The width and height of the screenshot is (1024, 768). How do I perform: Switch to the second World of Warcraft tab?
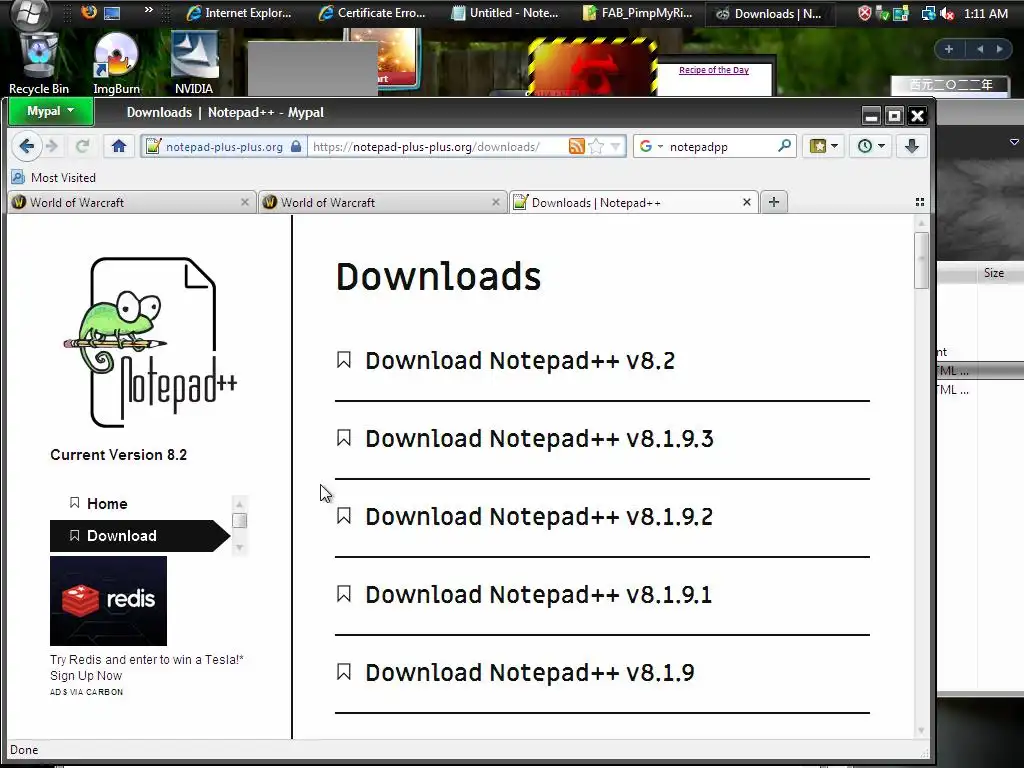(x=375, y=202)
